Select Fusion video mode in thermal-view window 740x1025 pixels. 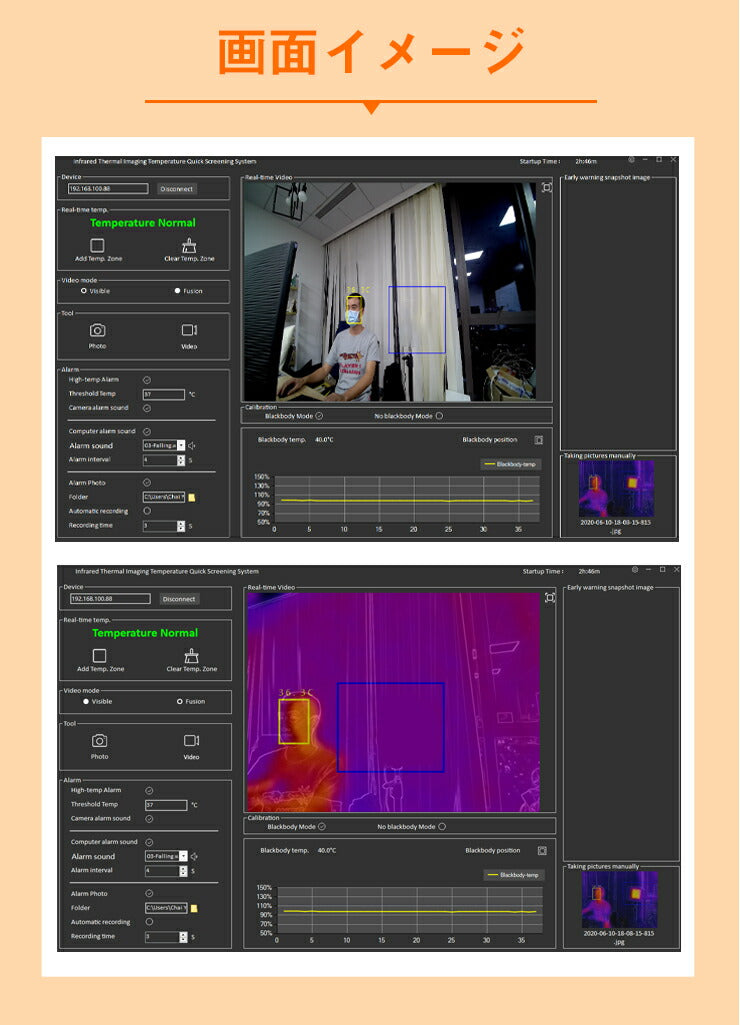(180, 701)
